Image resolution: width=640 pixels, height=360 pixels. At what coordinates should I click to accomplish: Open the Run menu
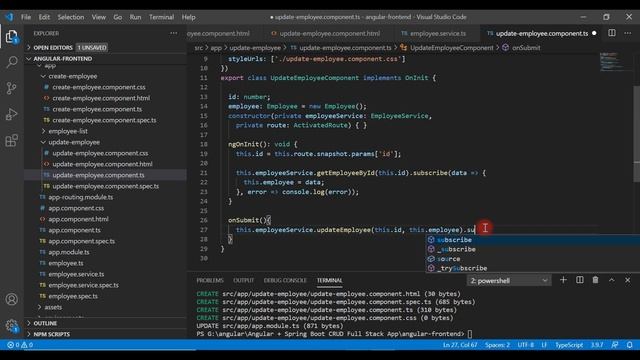tap(135, 17)
